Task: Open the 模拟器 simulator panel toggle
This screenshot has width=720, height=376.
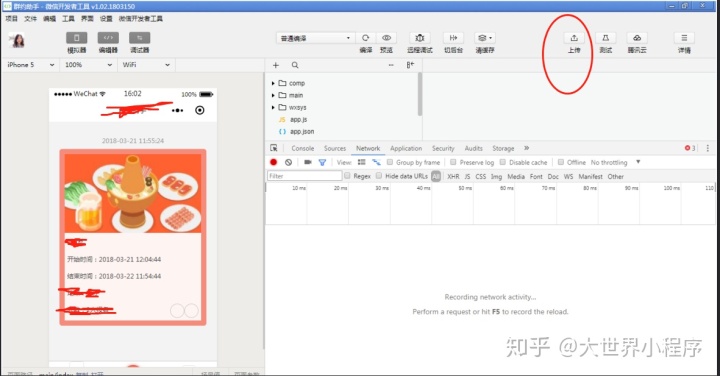Action: point(76,38)
